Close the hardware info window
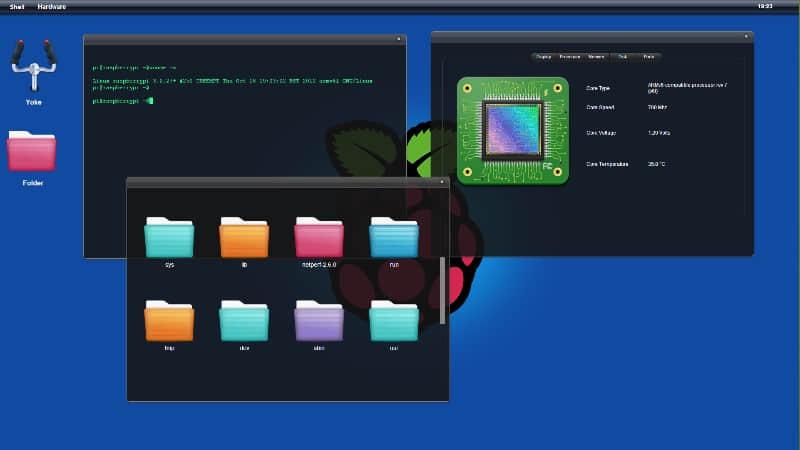The width and height of the screenshot is (800, 450). (x=746, y=36)
